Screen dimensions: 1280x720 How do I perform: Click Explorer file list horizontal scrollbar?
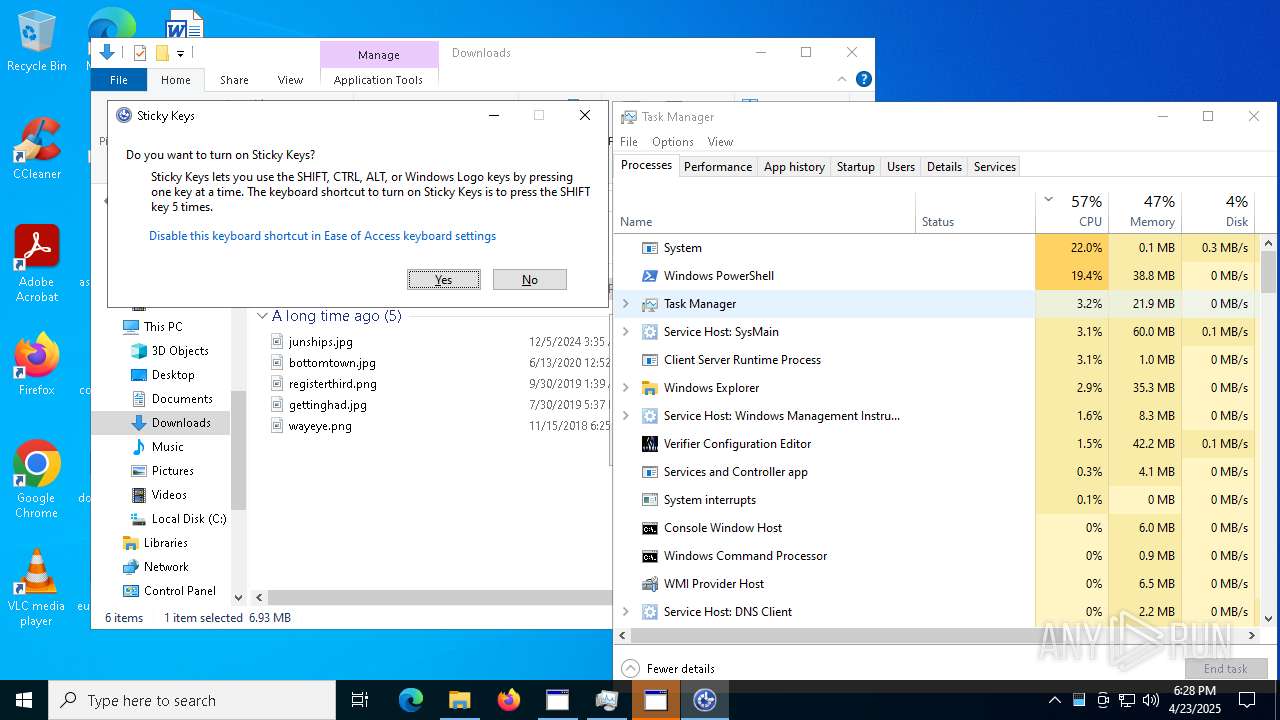tap(440, 597)
